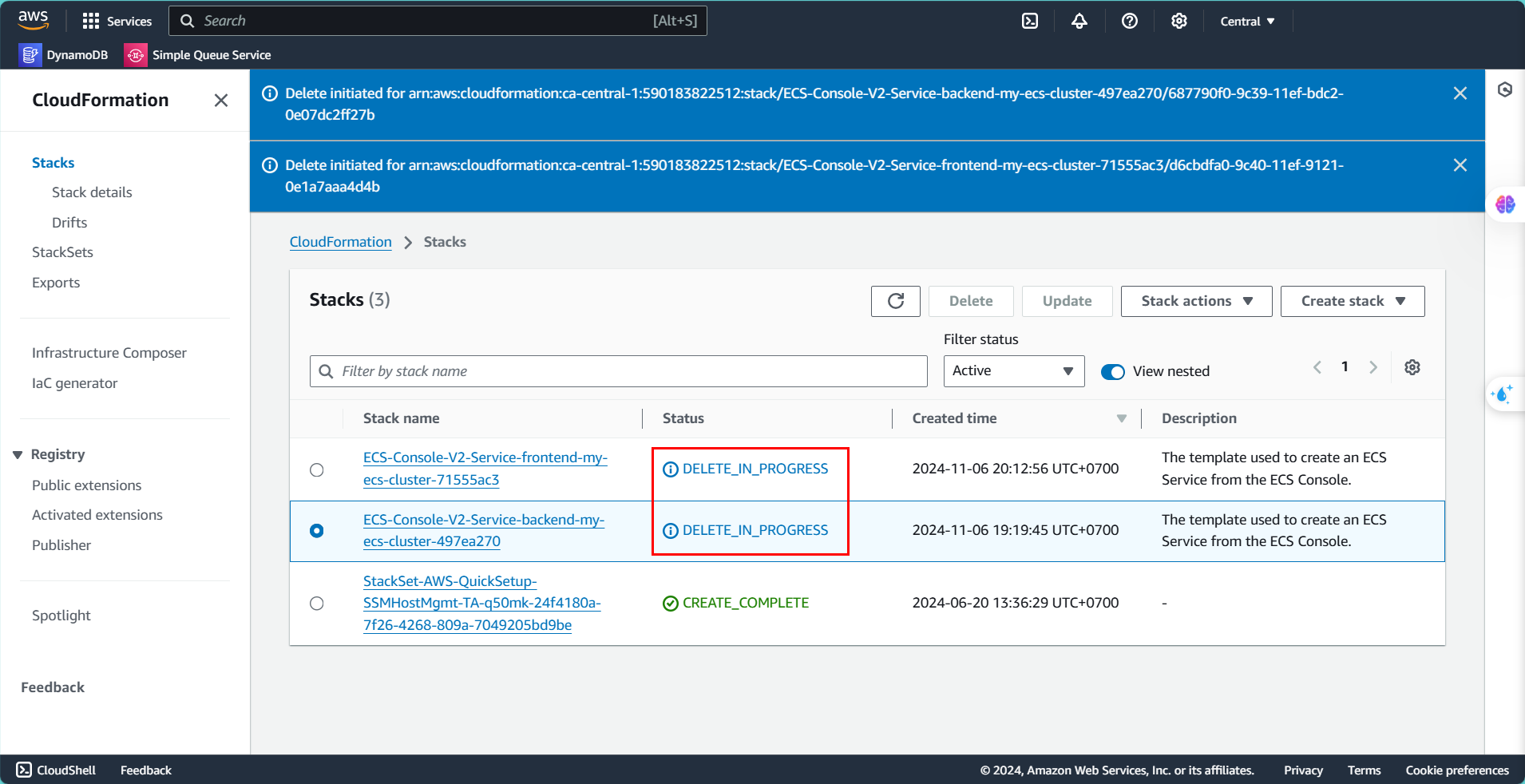
Task: Click the blue droplet extension icon
Action: coord(1502,394)
